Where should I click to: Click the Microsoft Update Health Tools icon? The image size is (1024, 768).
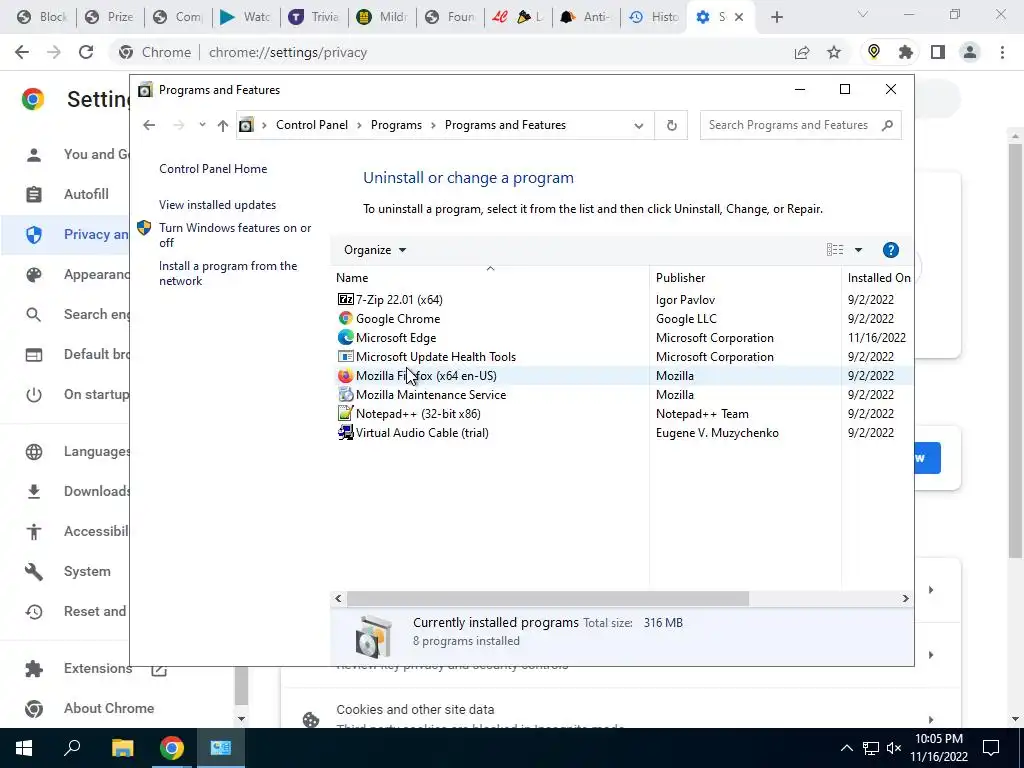[x=345, y=357]
